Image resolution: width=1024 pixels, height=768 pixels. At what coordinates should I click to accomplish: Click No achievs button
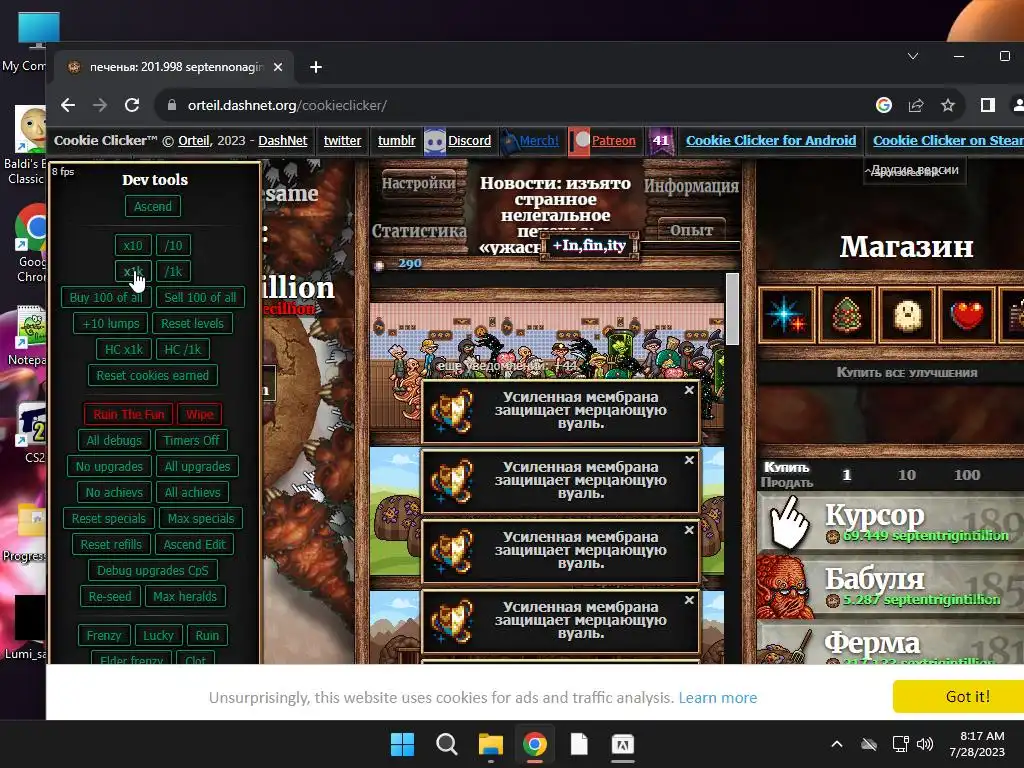coord(114,492)
